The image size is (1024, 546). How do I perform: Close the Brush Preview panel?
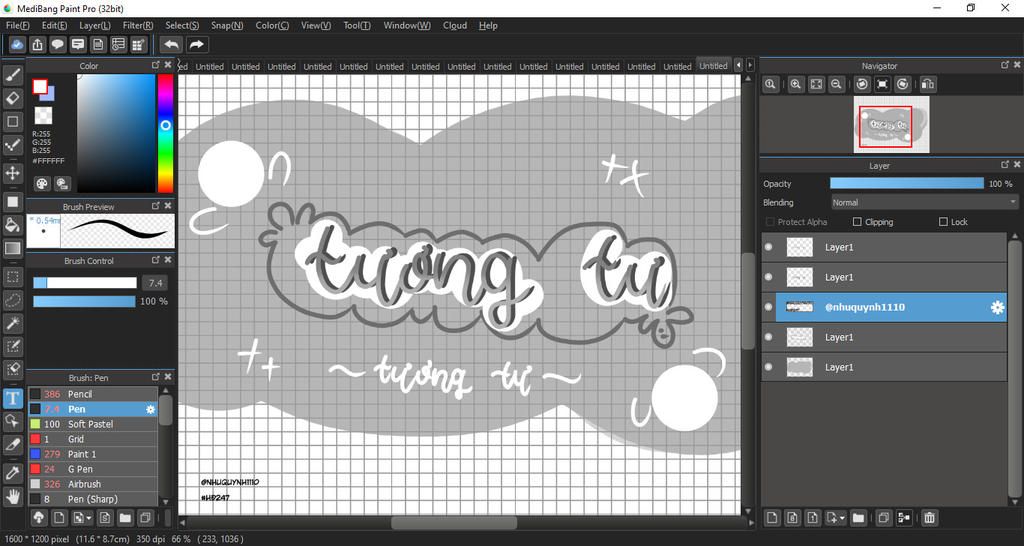point(168,206)
